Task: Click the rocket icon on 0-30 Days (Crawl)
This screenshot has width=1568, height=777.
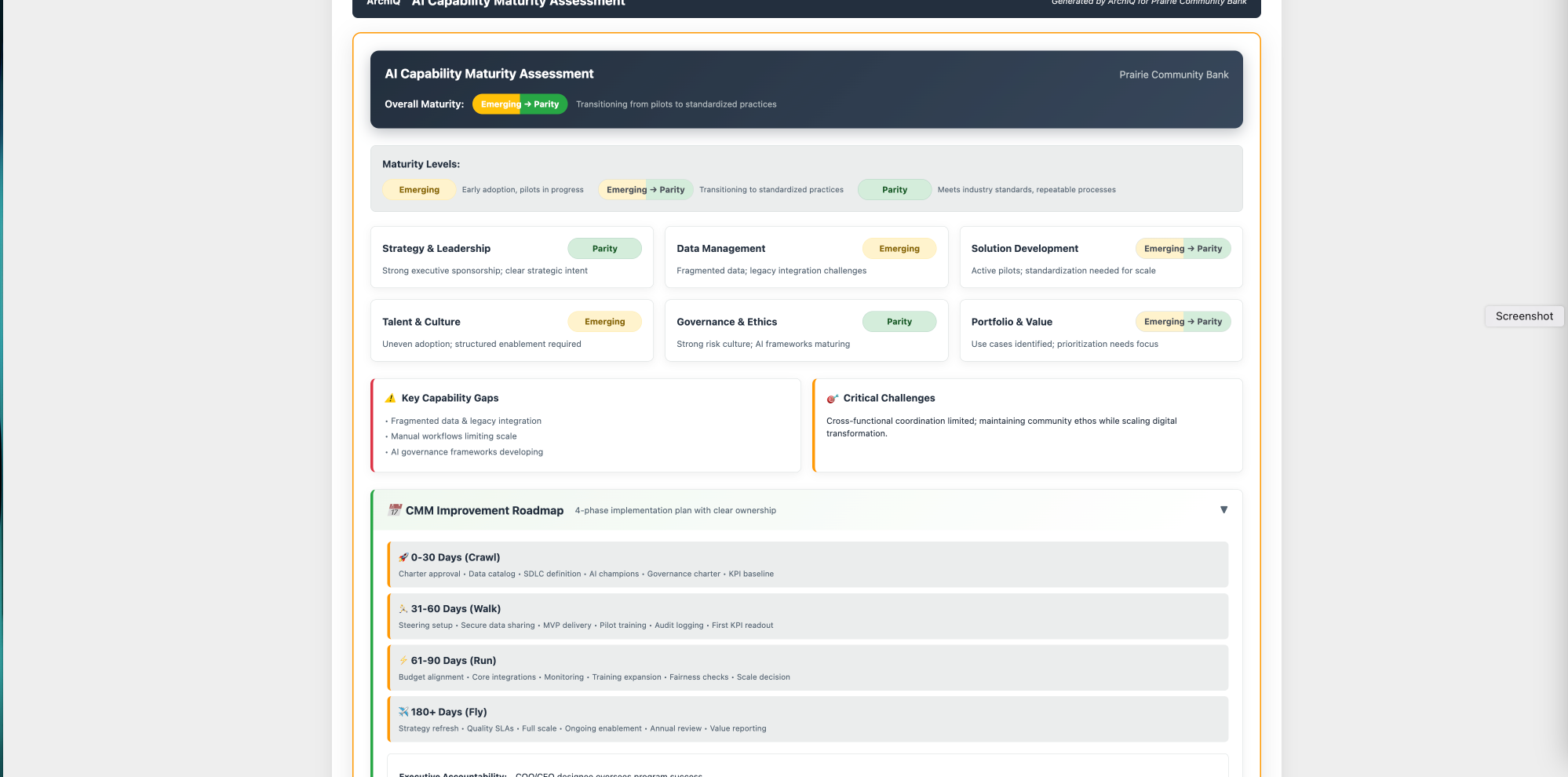Action: click(x=403, y=557)
